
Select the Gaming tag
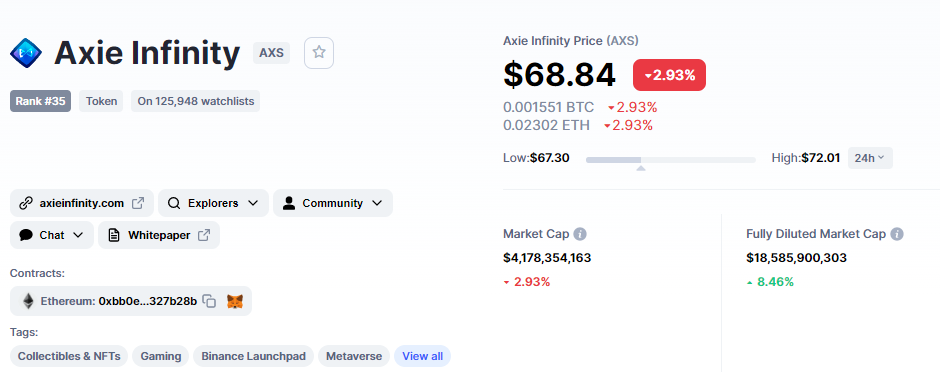[x=161, y=356]
